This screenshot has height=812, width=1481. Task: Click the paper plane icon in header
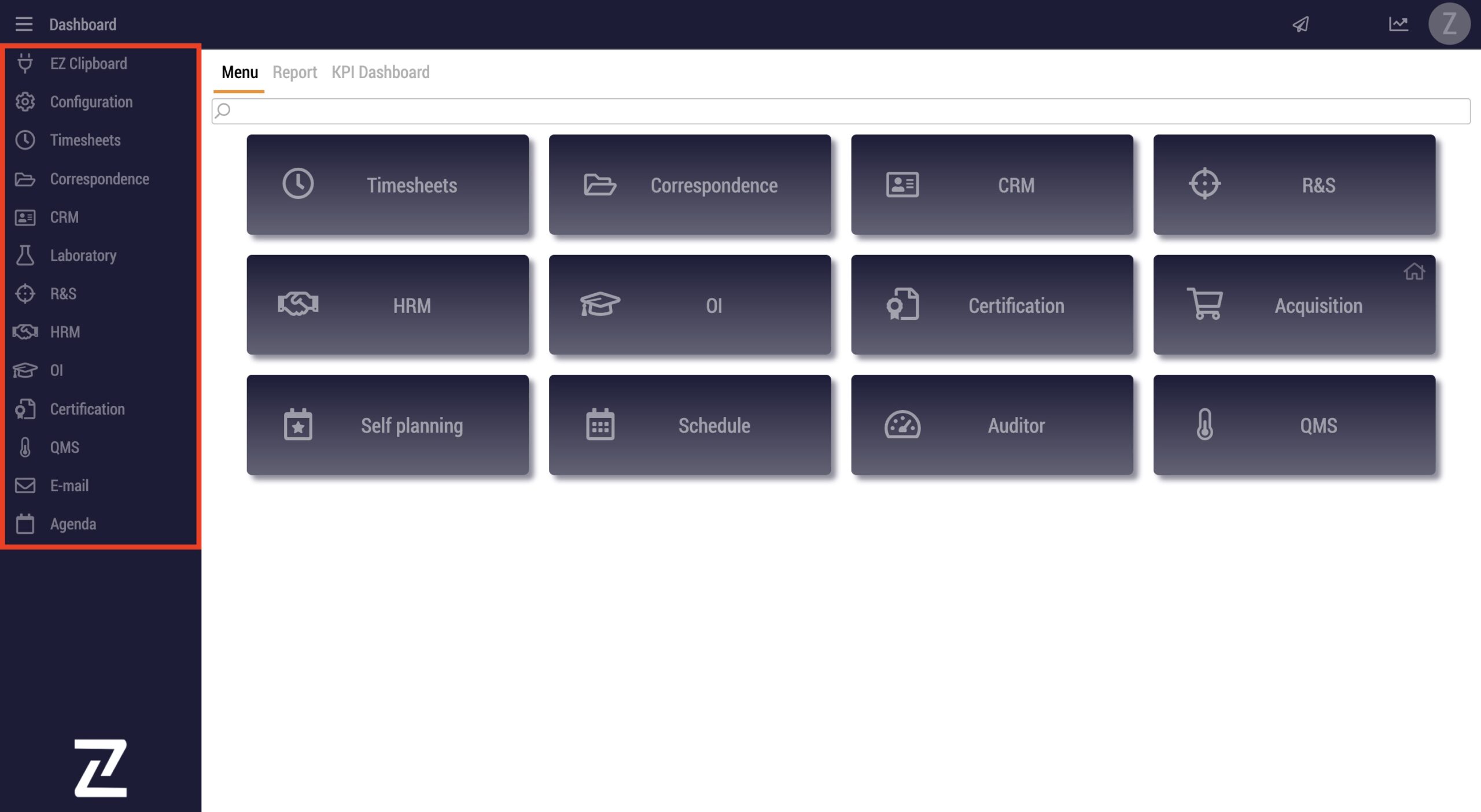[1301, 24]
